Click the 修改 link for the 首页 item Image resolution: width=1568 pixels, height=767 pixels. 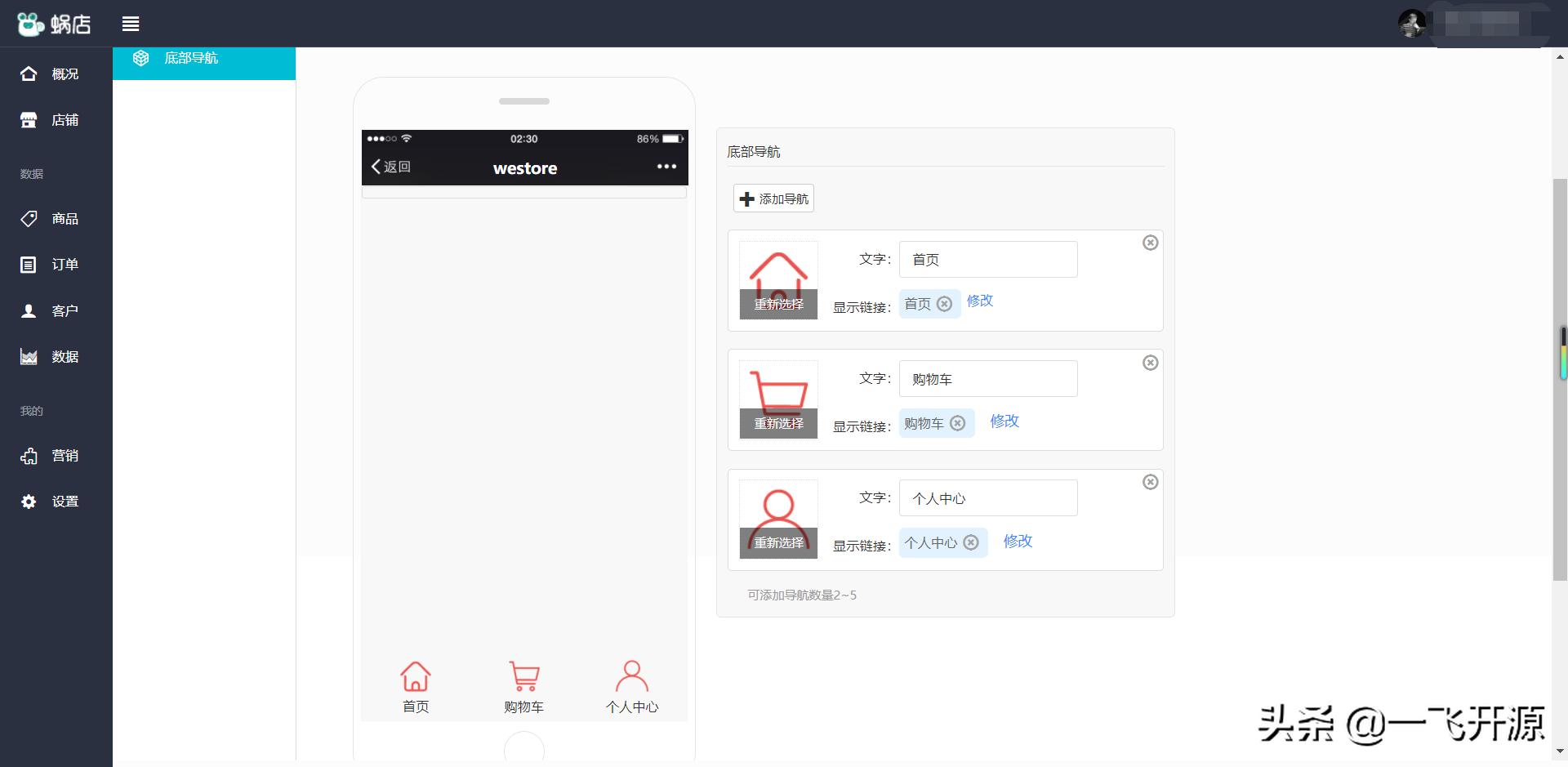point(979,301)
